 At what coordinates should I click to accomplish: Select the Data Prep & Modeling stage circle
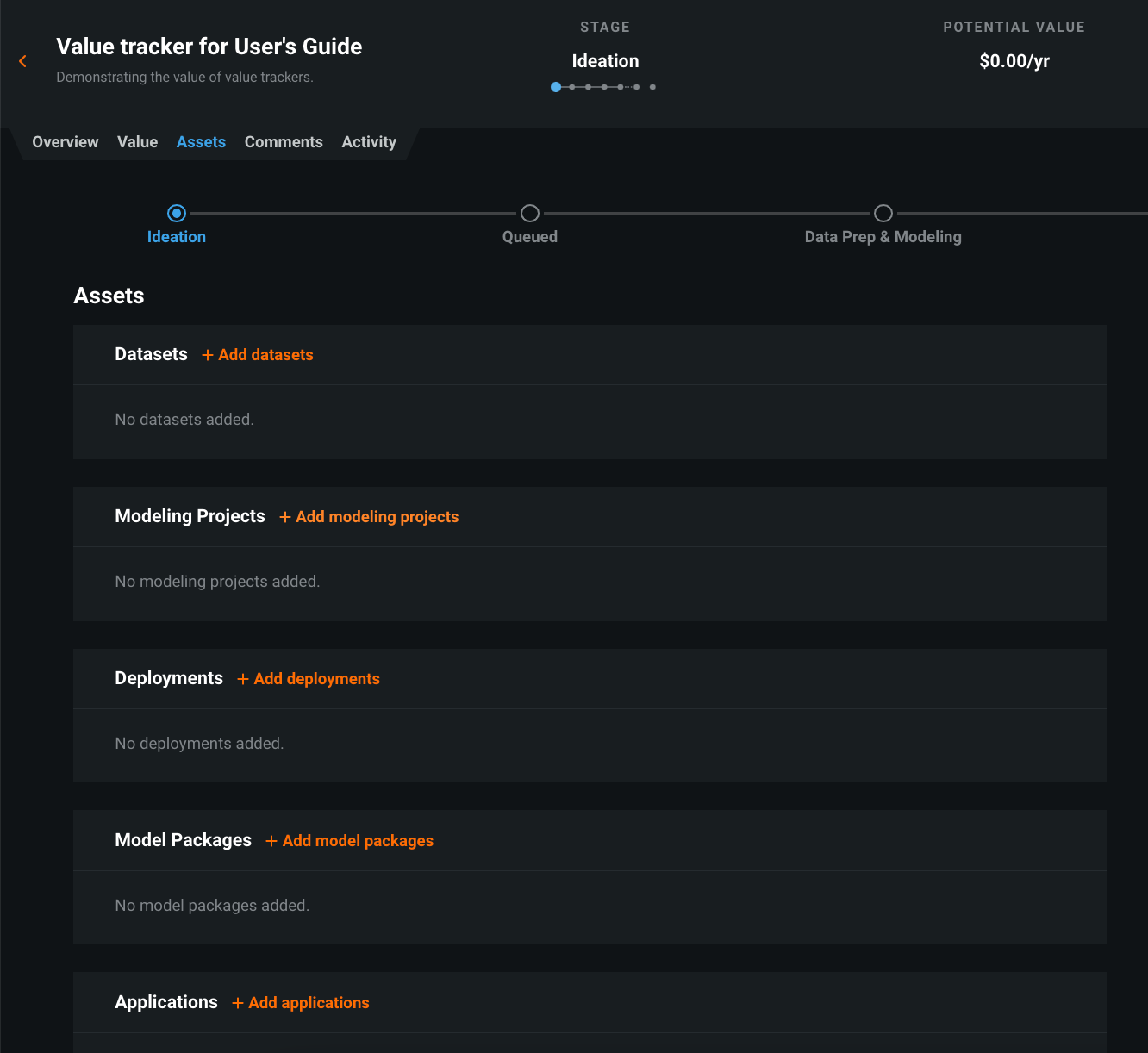[x=883, y=213]
